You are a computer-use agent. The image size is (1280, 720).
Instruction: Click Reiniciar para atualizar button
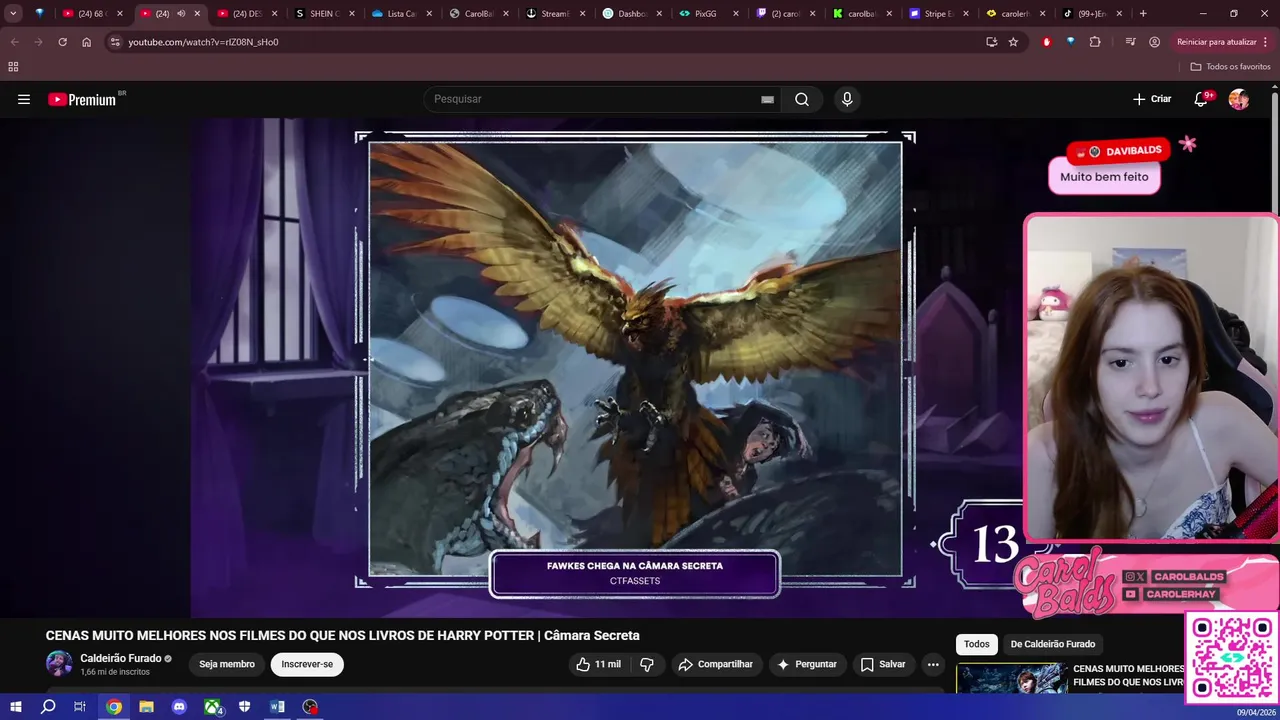click(x=1223, y=42)
